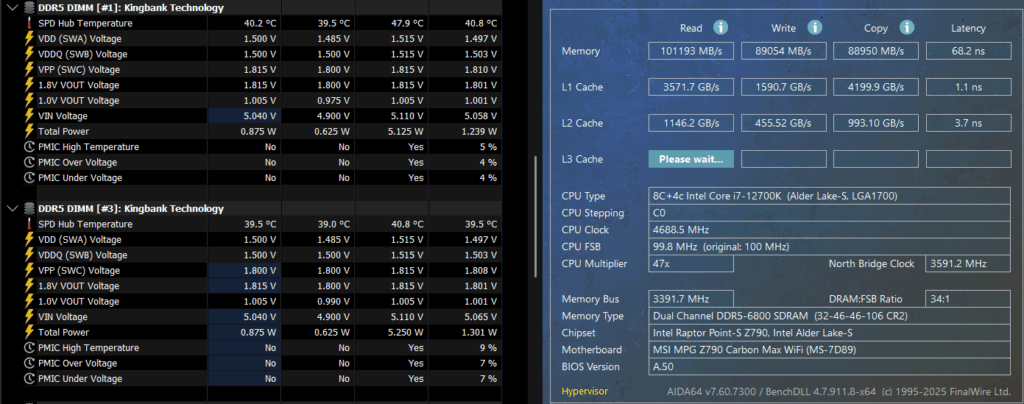This screenshot has height=404, width=1024.
Task: Click the Motherboard MSI MPG Z790 field
Action: [829, 350]
